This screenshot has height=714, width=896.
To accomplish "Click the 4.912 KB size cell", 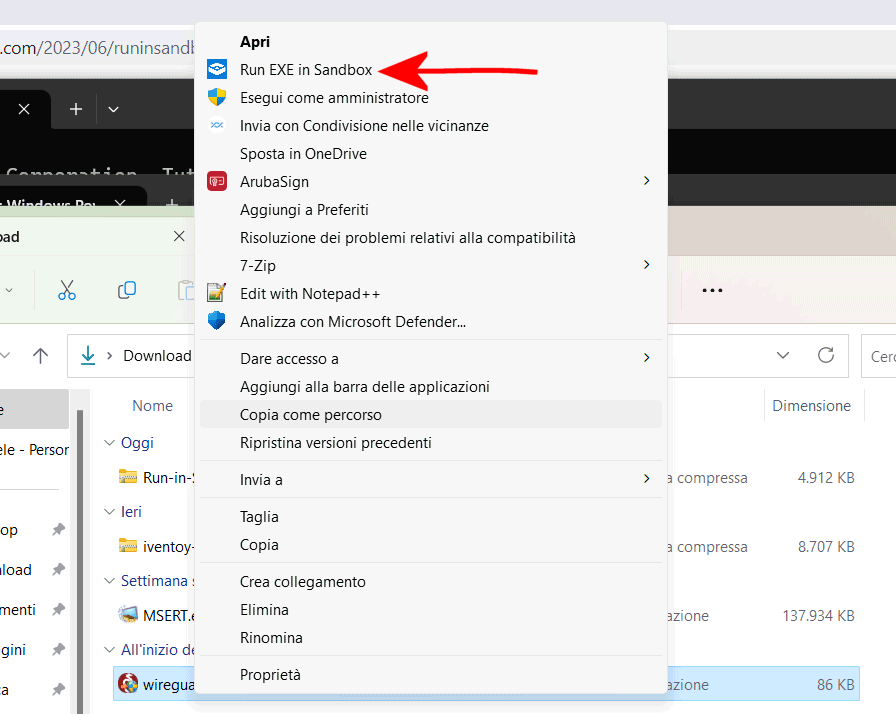I will (x=826, y=478).
